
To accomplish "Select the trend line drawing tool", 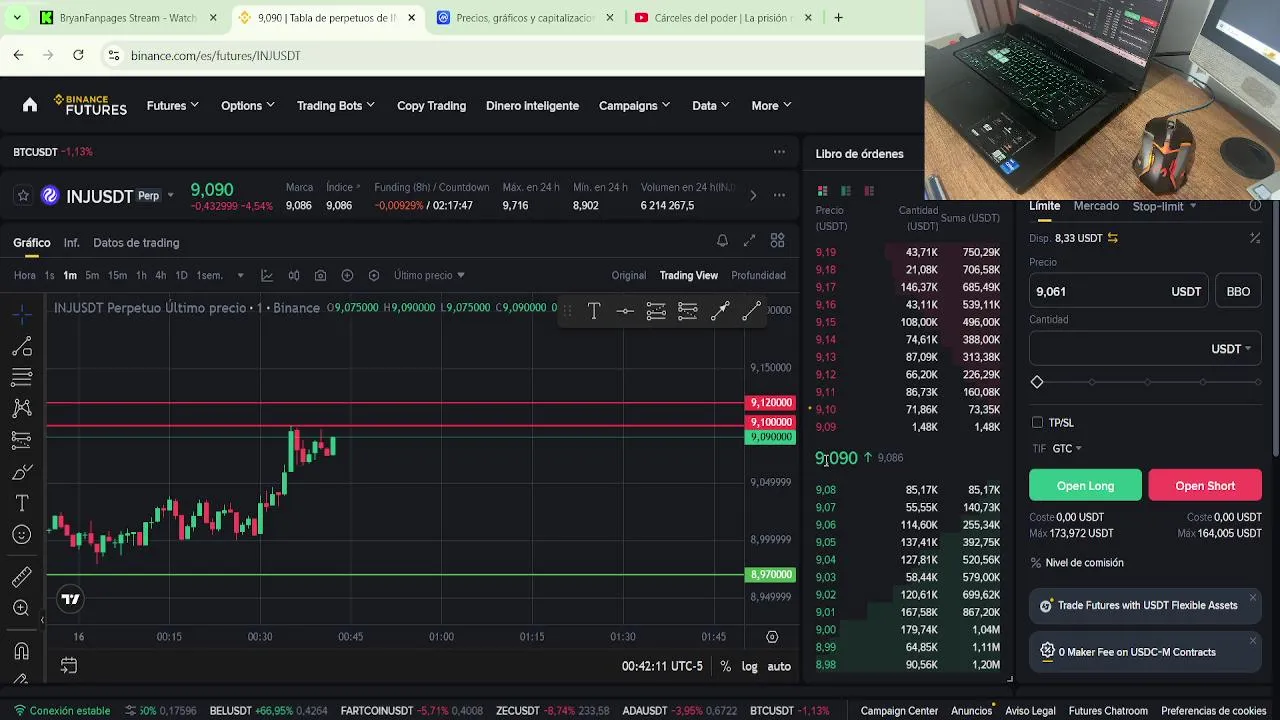I will [22, 347].
